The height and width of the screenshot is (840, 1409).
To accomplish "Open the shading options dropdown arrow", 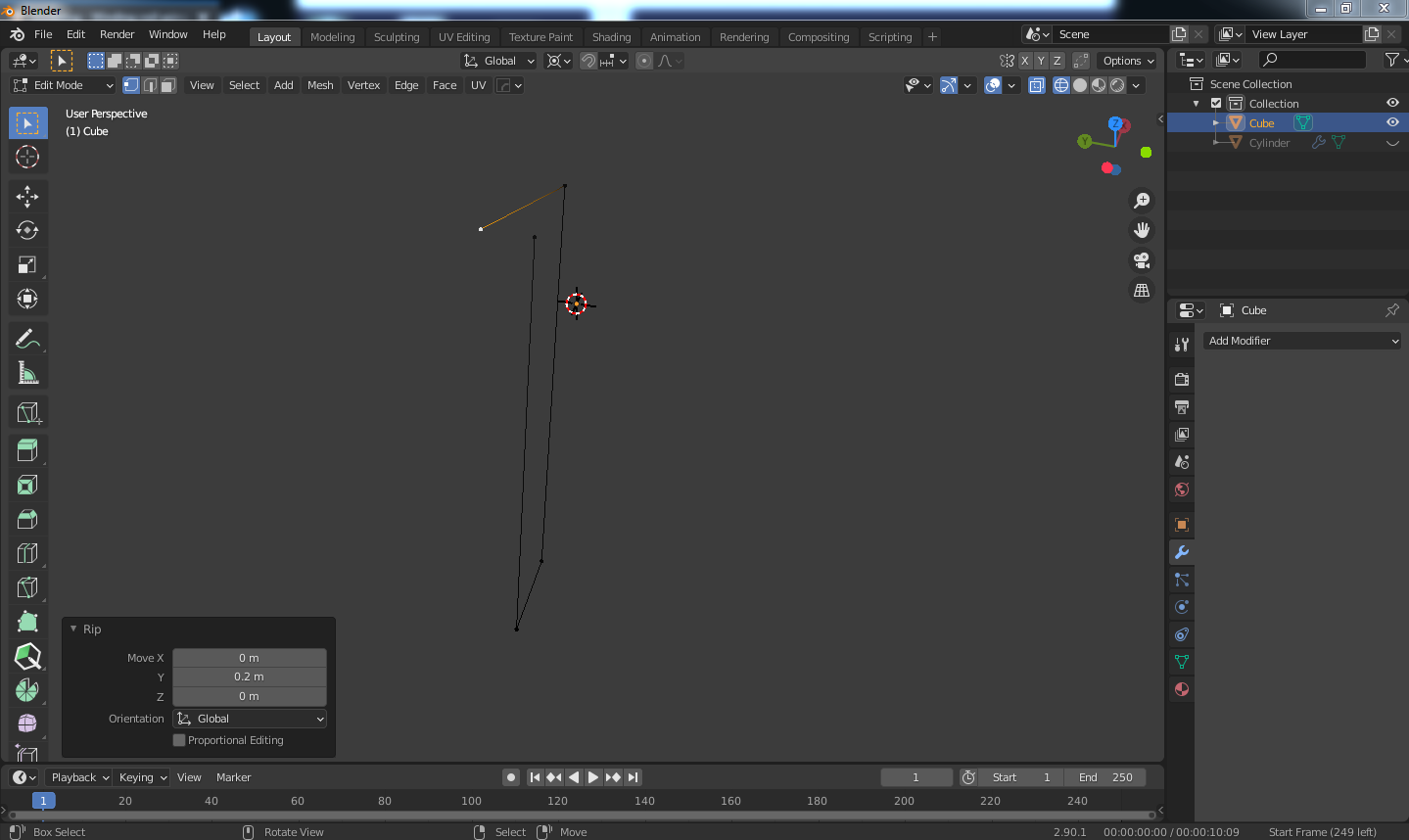I will click(x=1137, y=85).
